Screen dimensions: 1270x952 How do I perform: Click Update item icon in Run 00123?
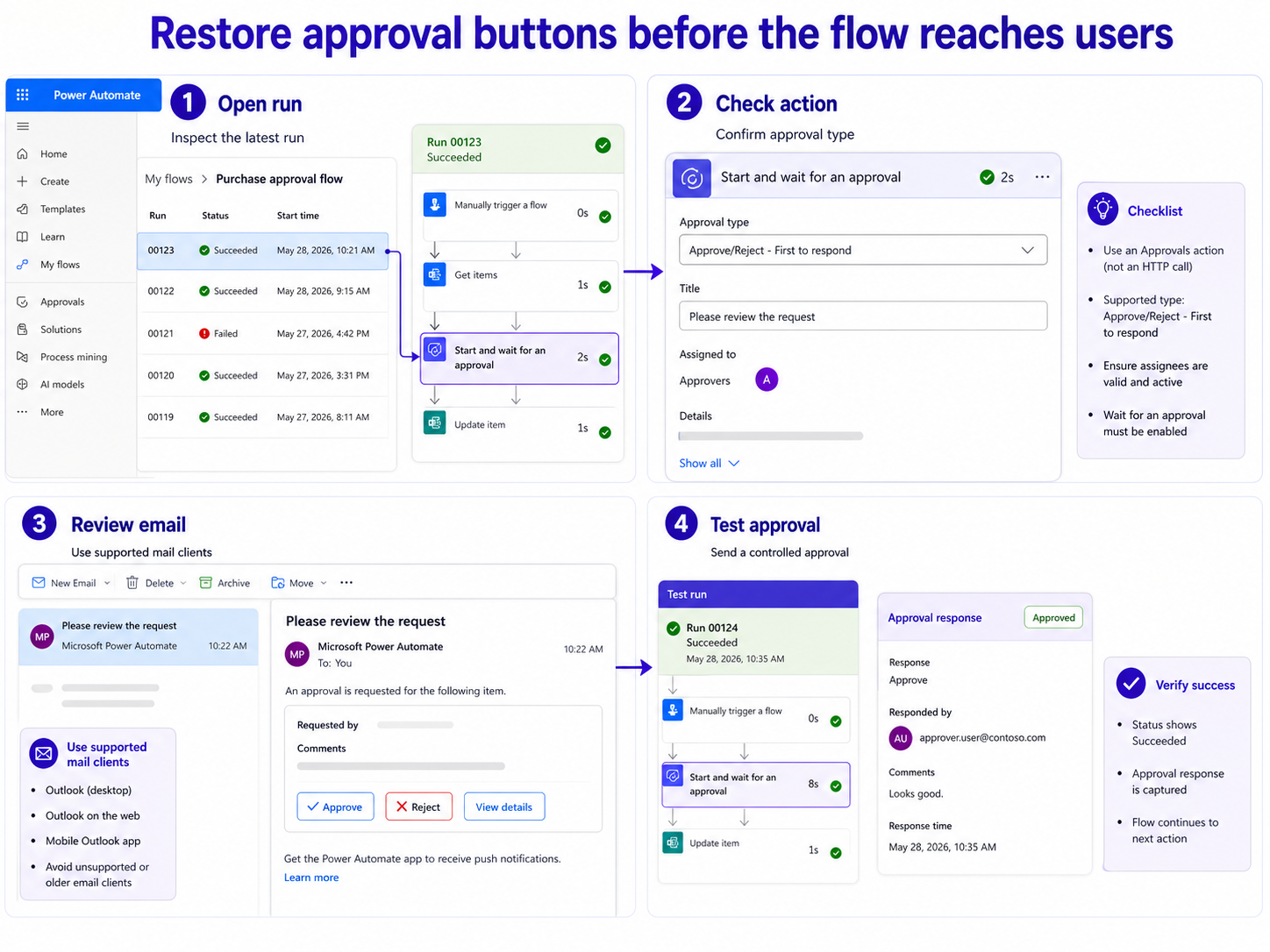pos(434,423)
